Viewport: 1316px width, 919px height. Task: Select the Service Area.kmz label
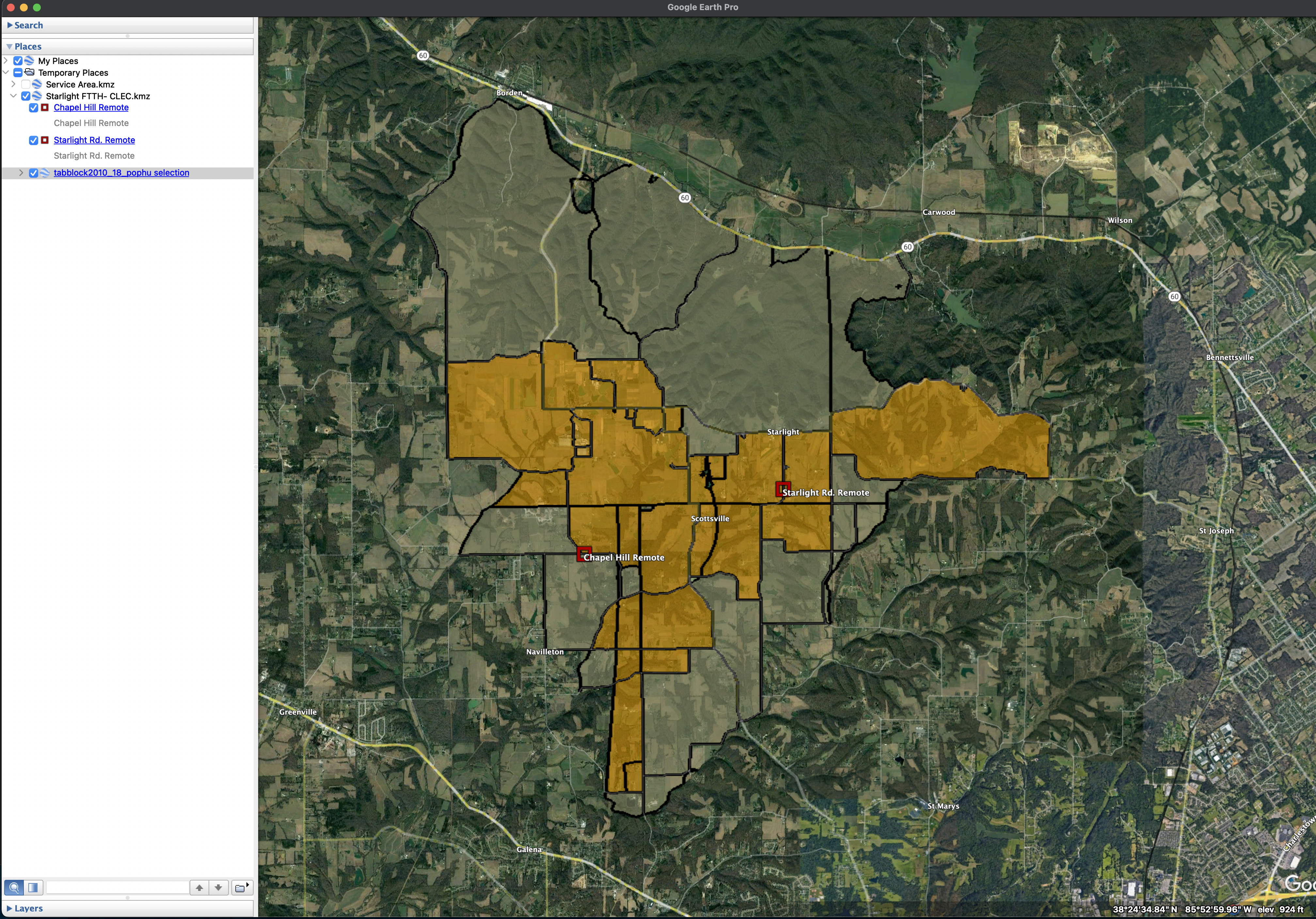[x=80, y=84]
